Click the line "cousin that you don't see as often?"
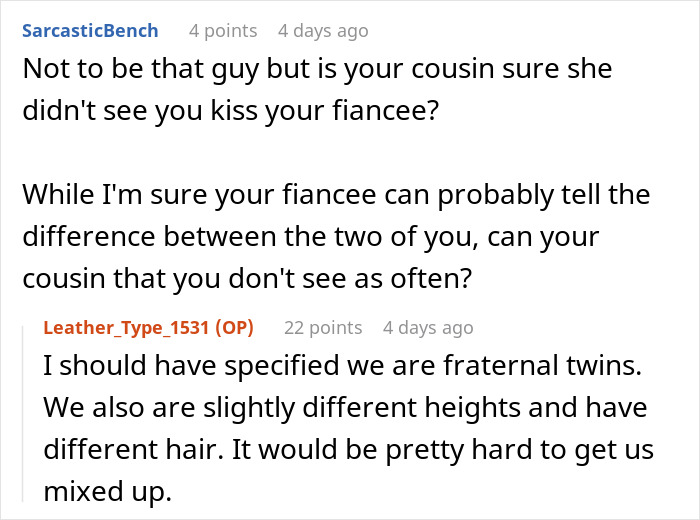This screenshot has width=700, height=520. [x=247, y=279]
